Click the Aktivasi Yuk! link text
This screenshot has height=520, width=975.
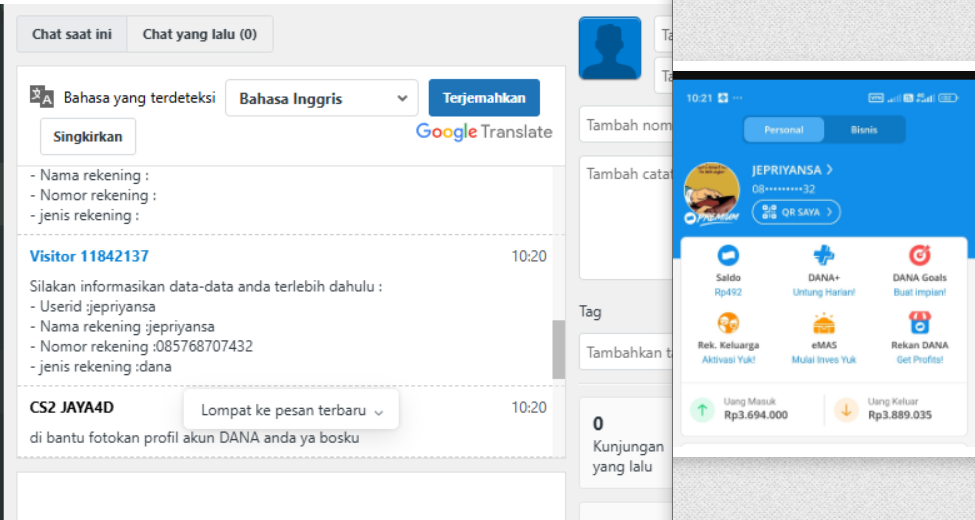[x=728, y=360]
